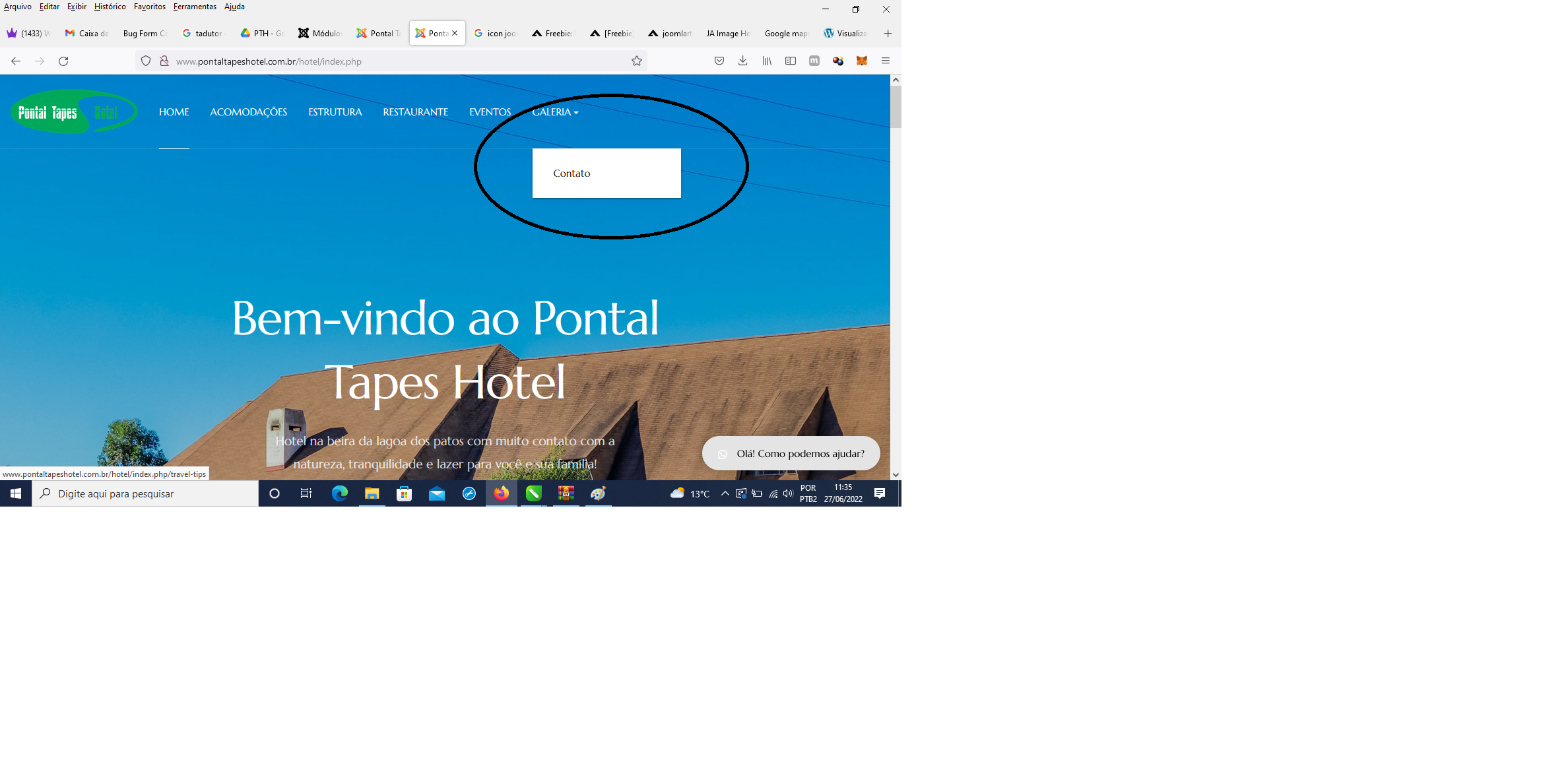This screenshot has width=1568, height=781.
Task: Click the page vertical scrollbar thumb
Action: tap(896, 106)
